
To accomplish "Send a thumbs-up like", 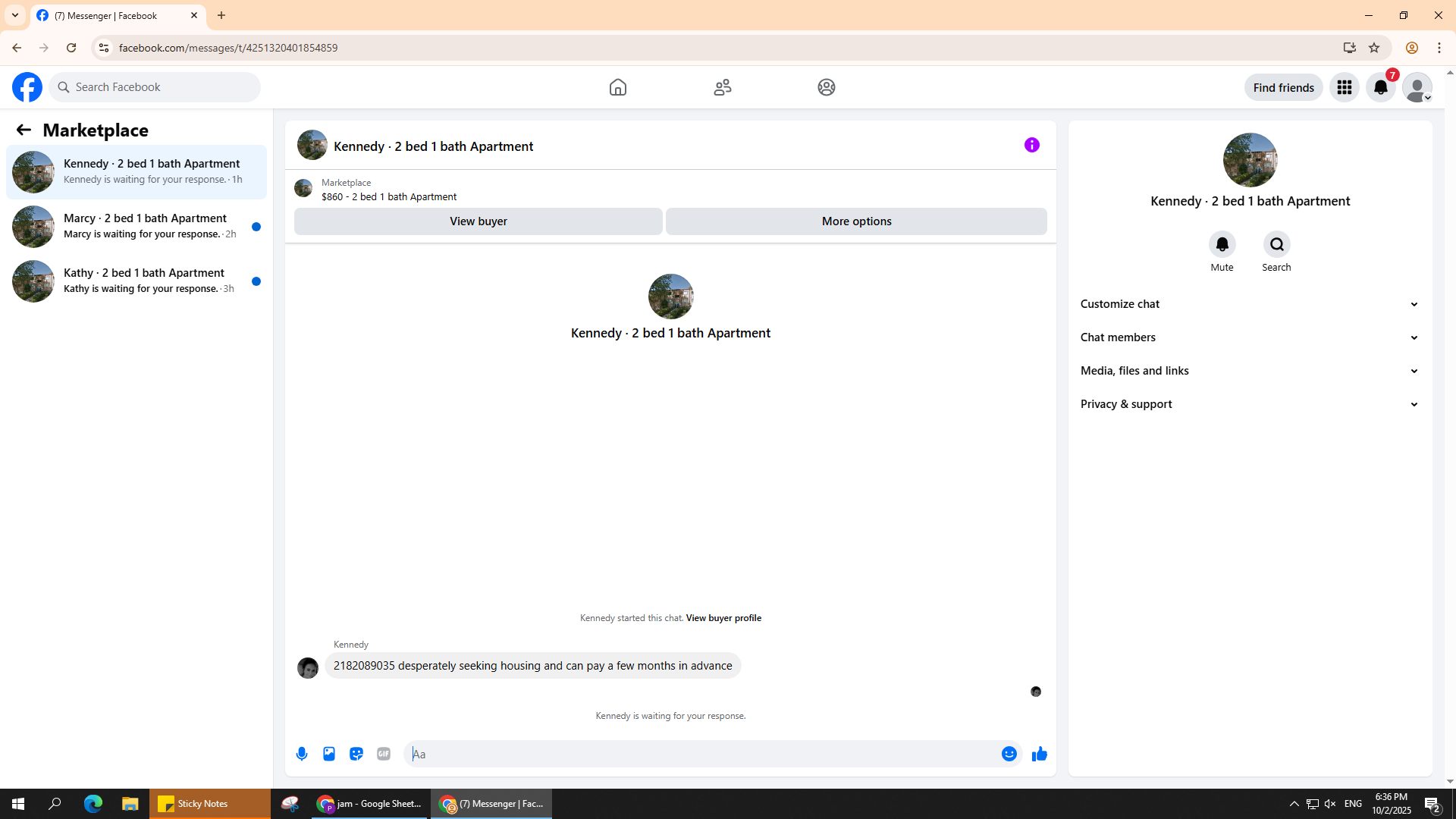I will (1039, 754).
